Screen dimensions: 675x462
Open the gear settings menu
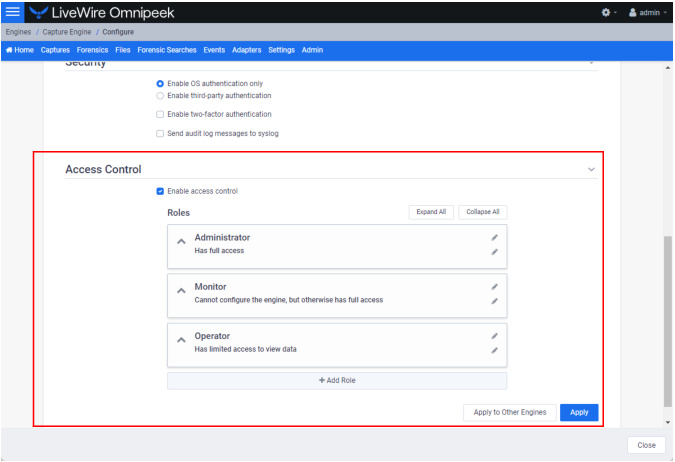click(609, 12)
